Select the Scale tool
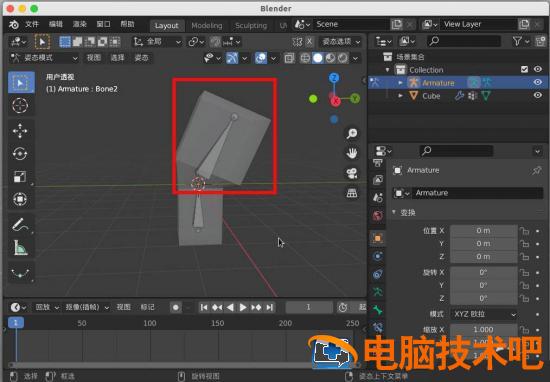This screenshot has height=382, width=550. point(20,176)
